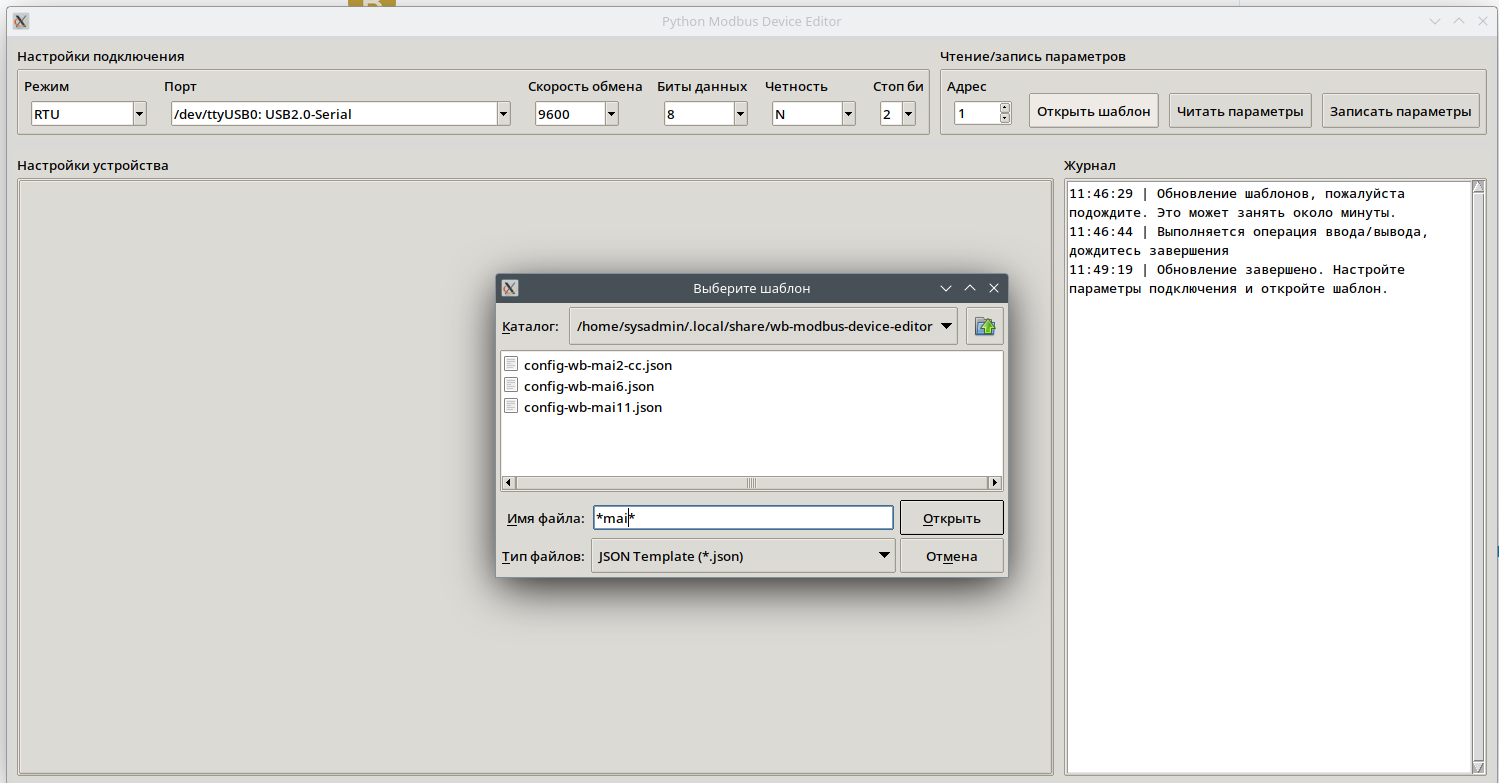Click the Читать параметры button
The width and height of the screenshot is (1499, 783).
click(x=1241, y=111)
